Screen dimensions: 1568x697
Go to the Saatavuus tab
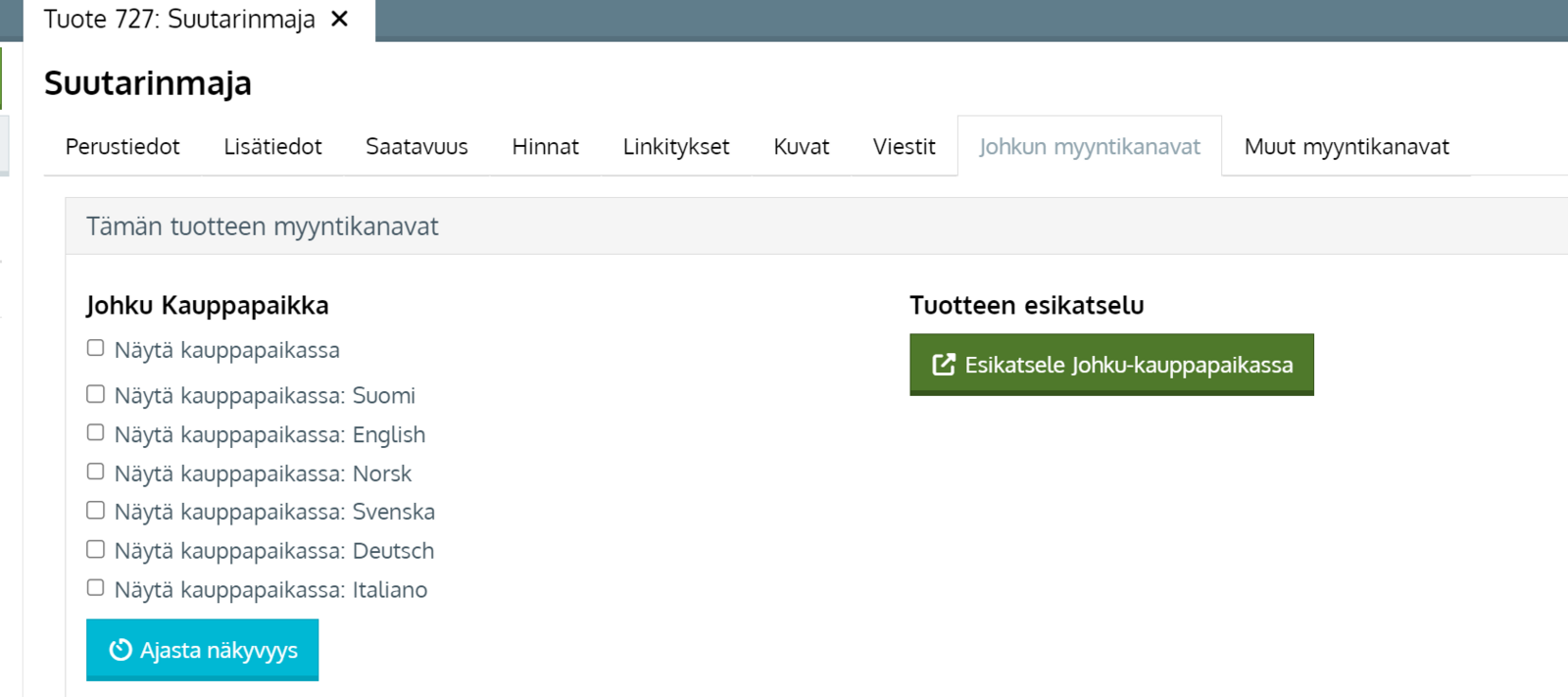(x=416, y=147)
